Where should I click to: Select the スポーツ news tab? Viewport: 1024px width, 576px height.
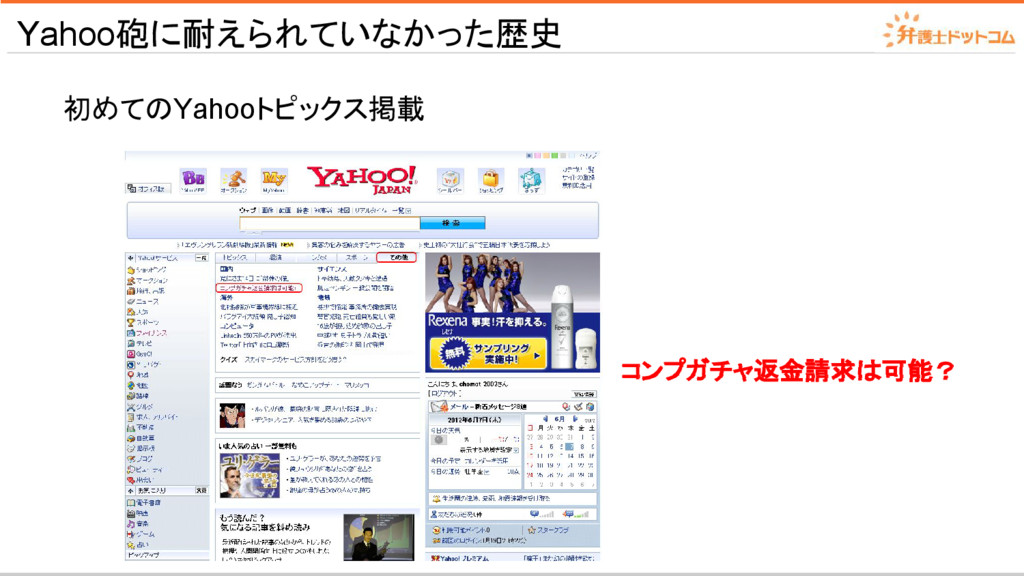357,258
